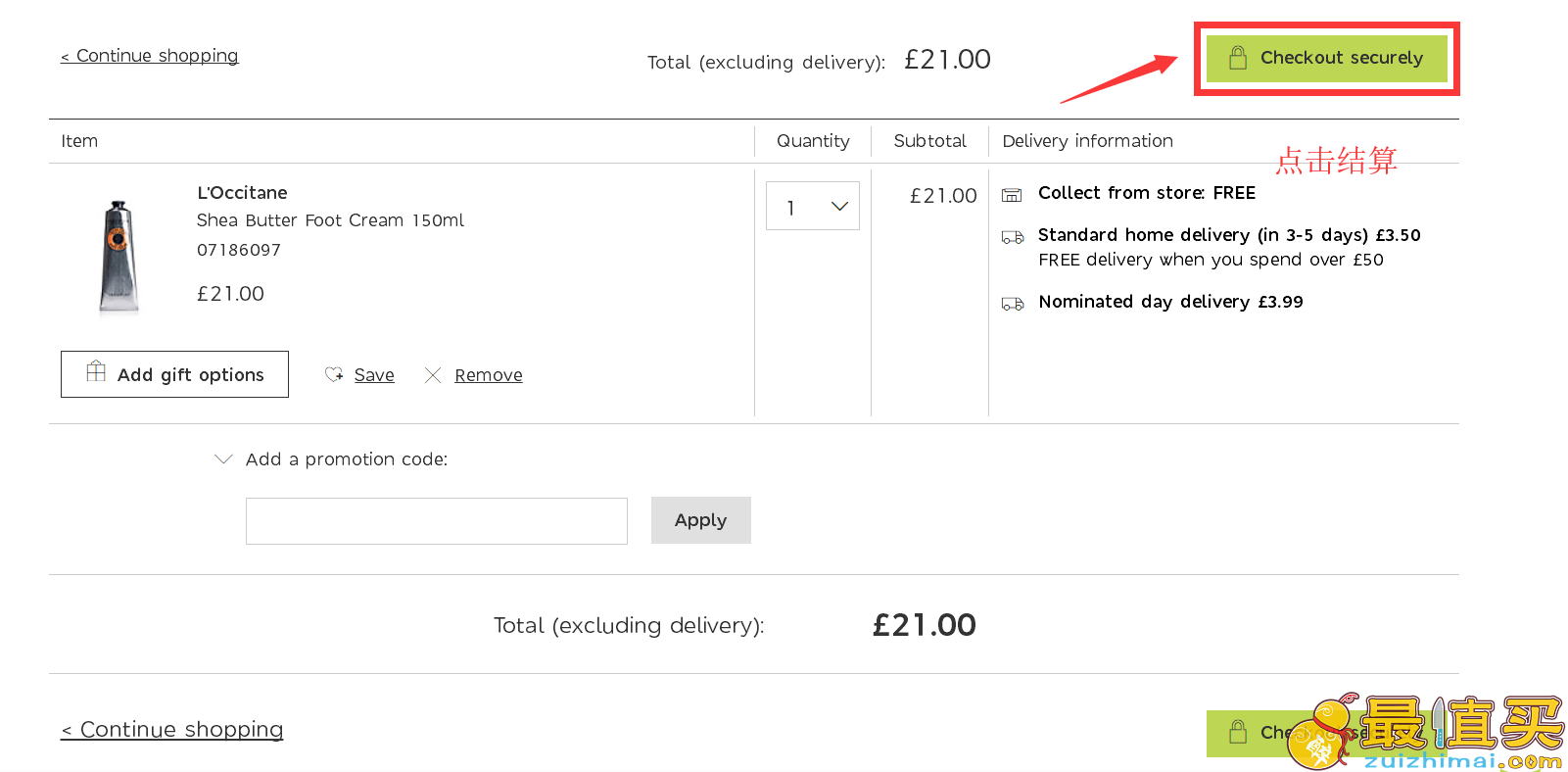Click the Collect from store icon
This screenshot has width=1568, height=772.
1012,194
